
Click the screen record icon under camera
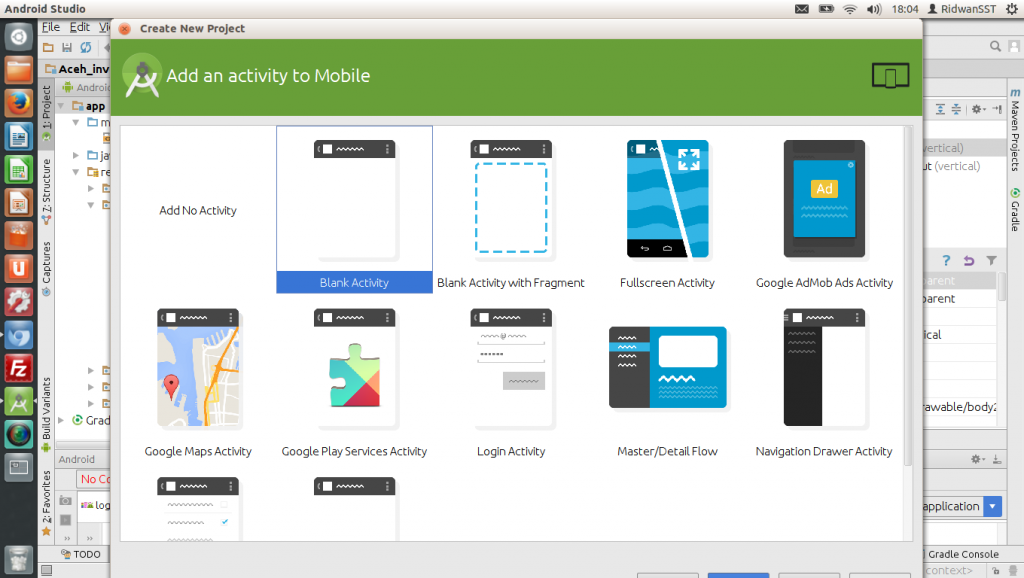click(x=65, y=520)
